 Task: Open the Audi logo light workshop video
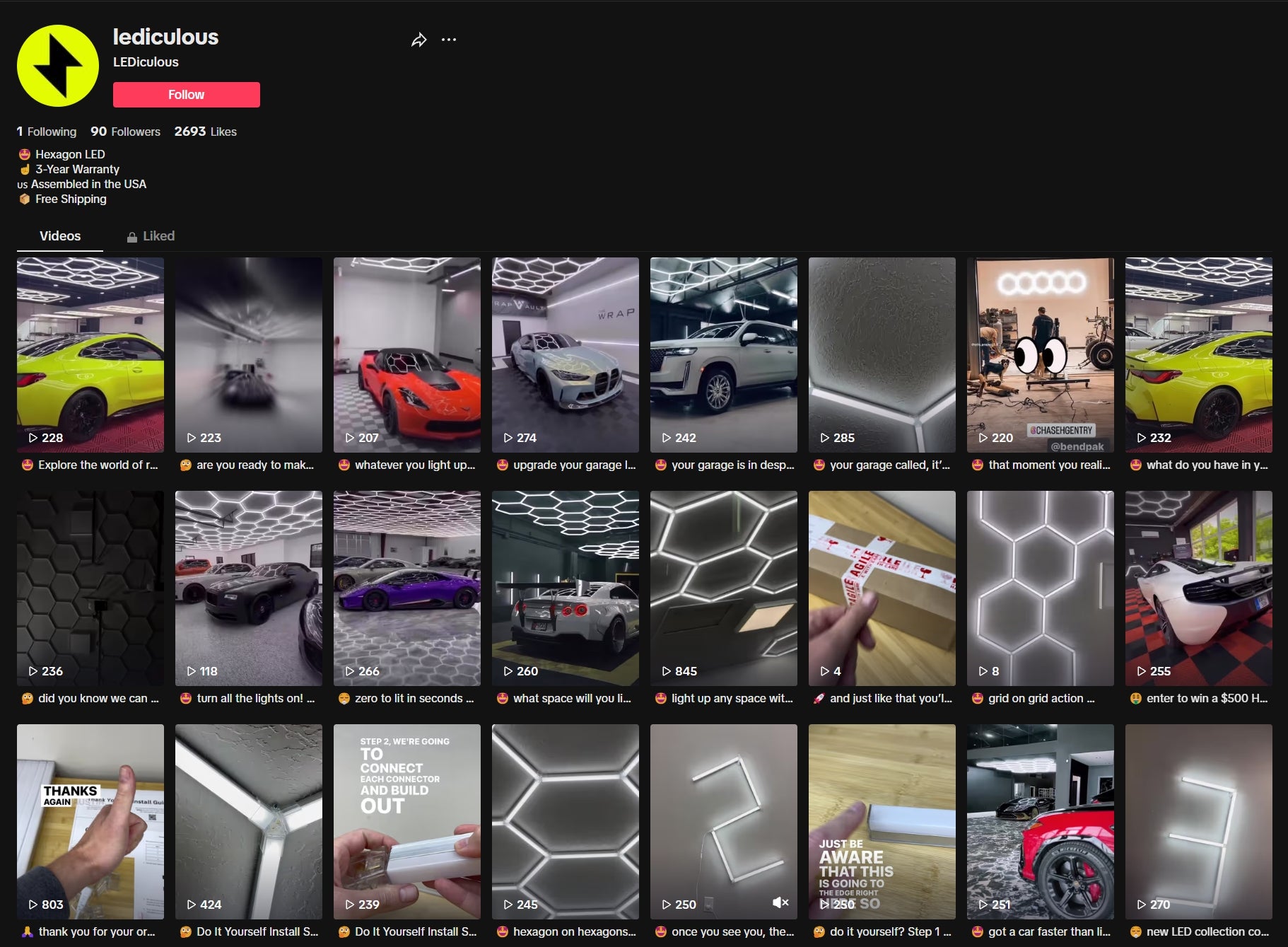coord(1040,354)
